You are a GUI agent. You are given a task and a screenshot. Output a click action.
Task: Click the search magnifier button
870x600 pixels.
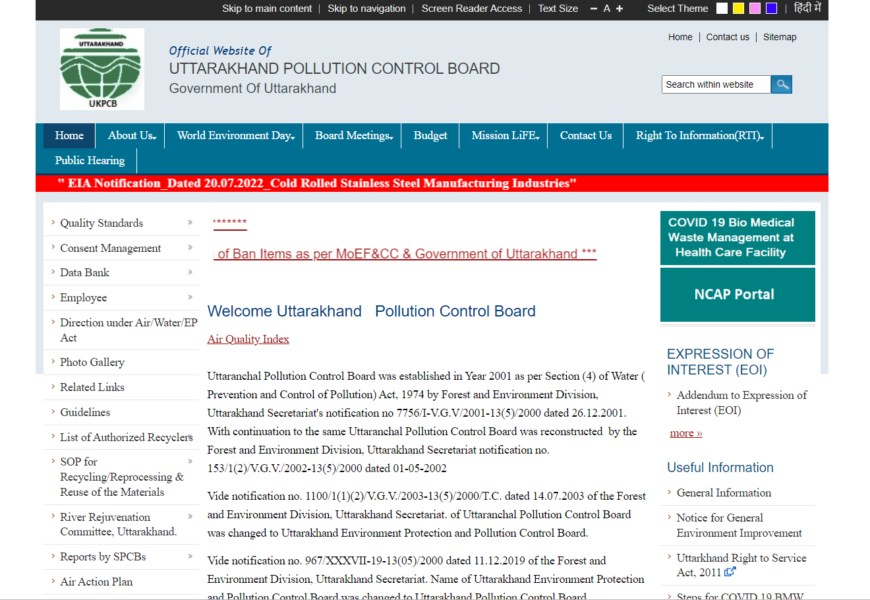[x=781, y=85]
